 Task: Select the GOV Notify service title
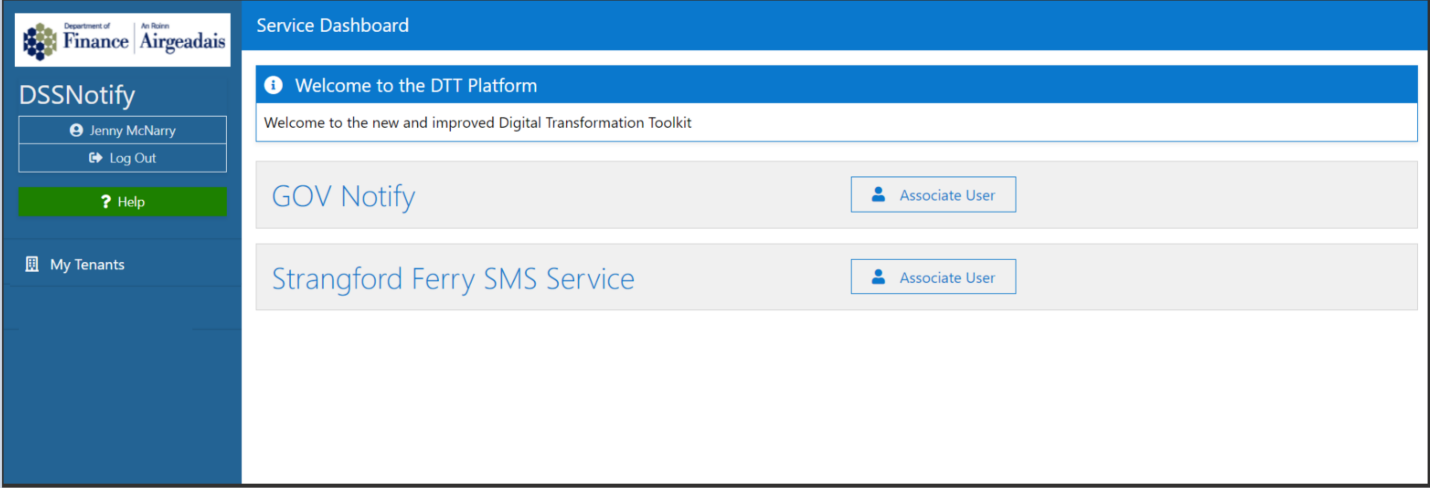click(x=344, y=196)
